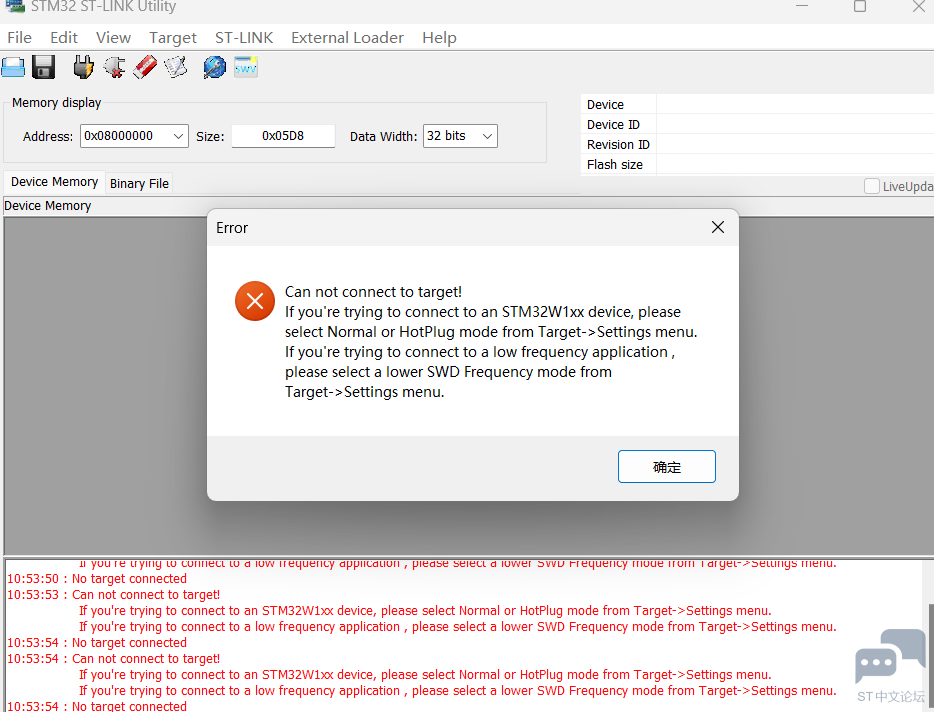Click the '10:53:54 : Can not connect to target!' log line
Screen dimensions: 934x712
114,658
